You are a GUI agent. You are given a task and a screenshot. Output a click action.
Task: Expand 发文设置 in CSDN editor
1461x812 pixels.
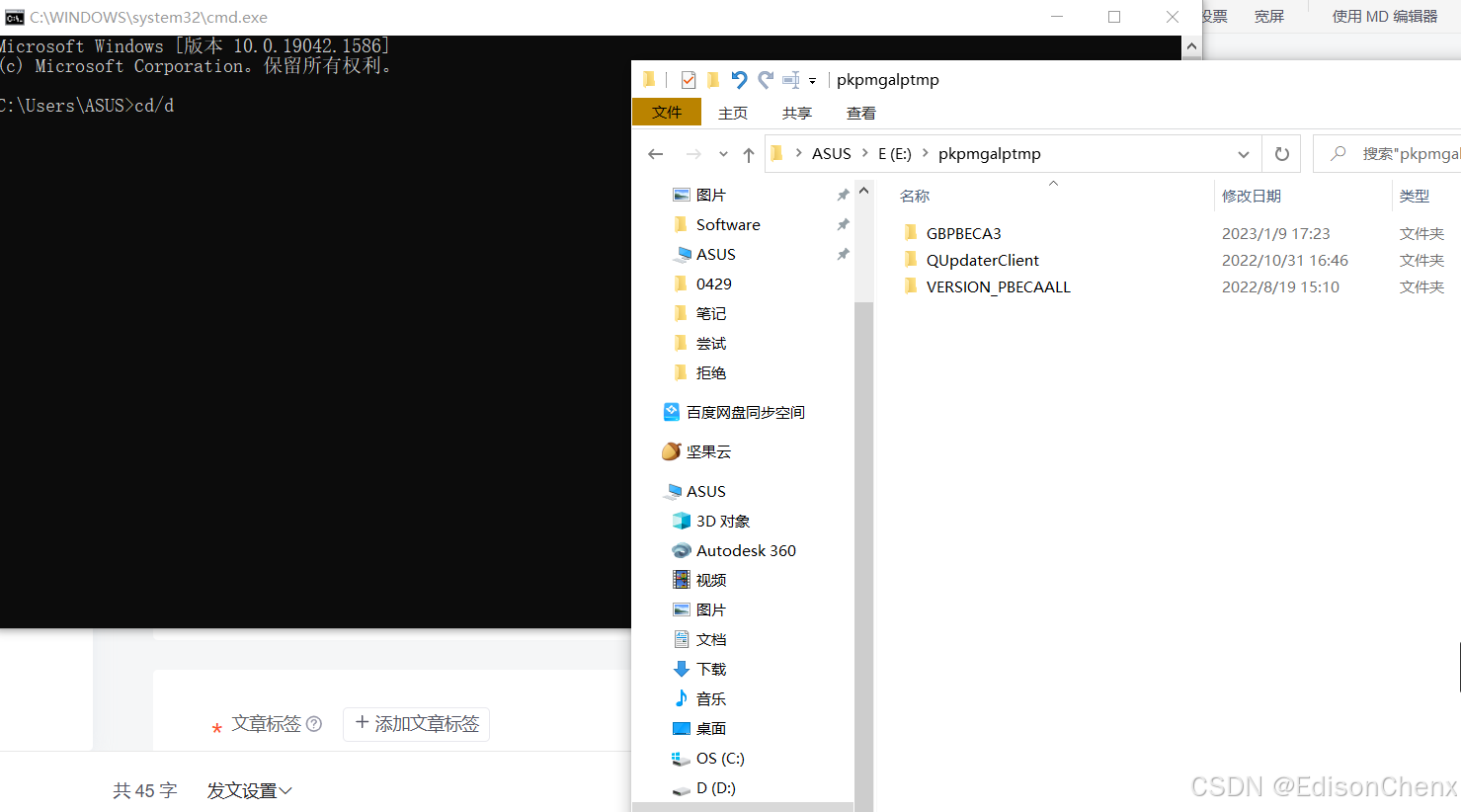pos(249,790)
